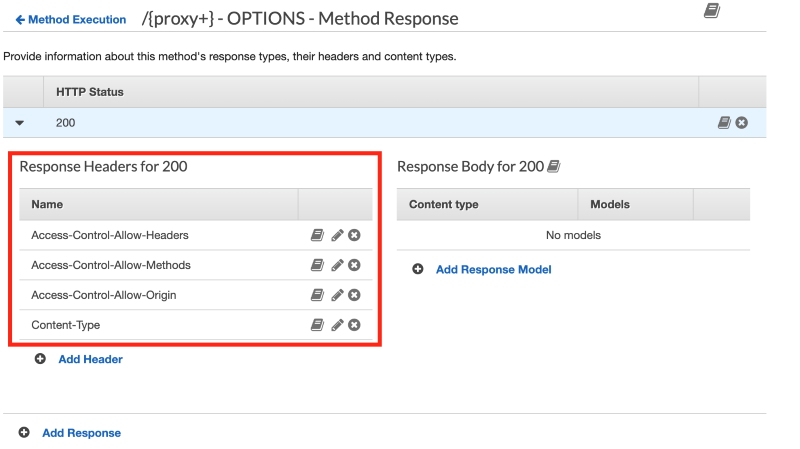Collapse the 200 status row arrow
This screenshot has height=449, width=800.
click(x=19, y=122)
